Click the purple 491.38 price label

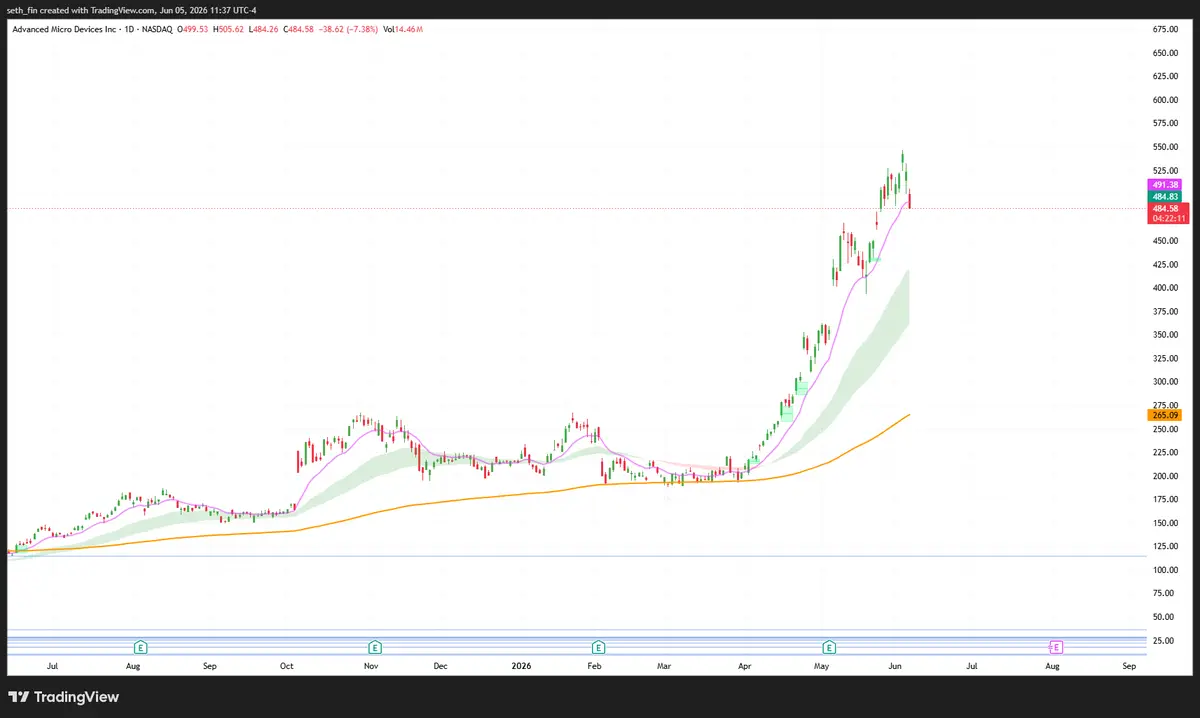click(1166, 185)
